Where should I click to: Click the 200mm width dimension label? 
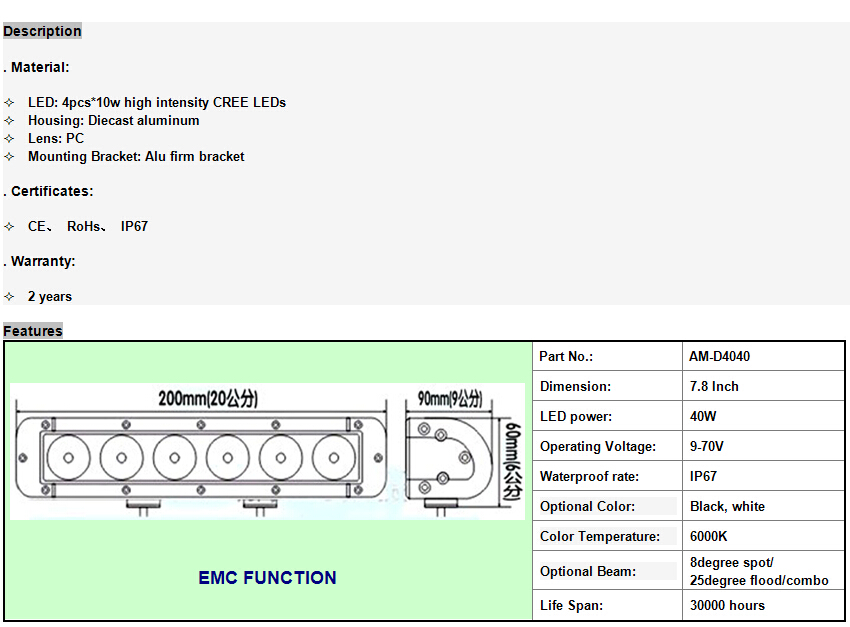(x=208, y=398)
